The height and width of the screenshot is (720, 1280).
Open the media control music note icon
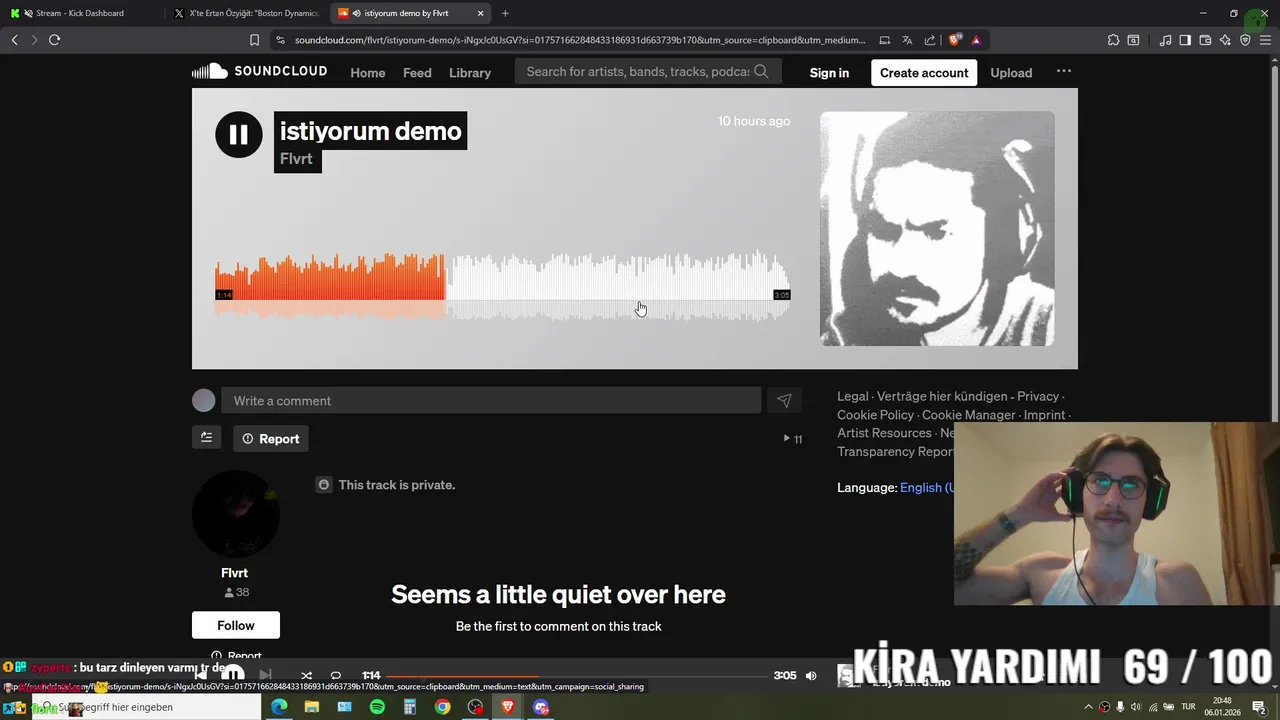click(x=1165, y=40)
